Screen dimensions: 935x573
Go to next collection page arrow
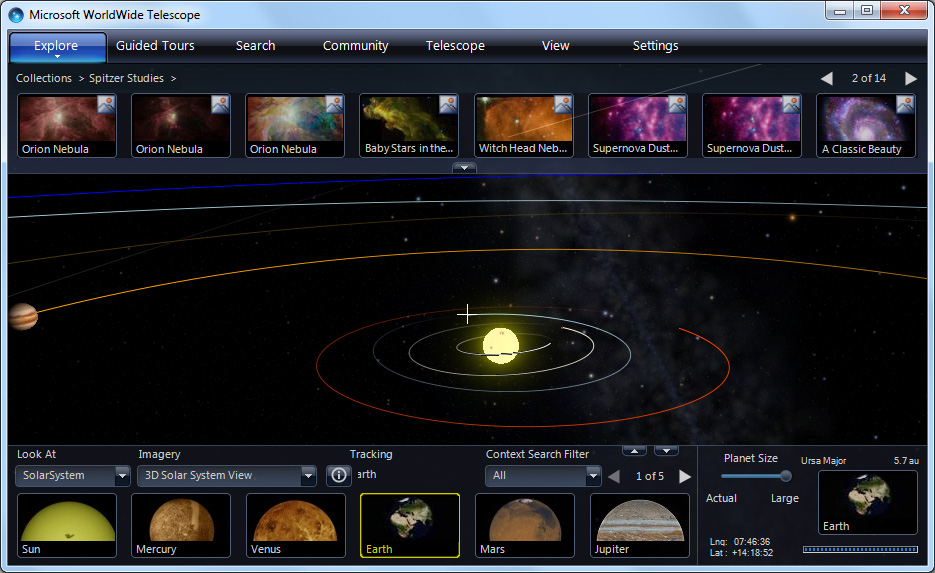(911, 79)
